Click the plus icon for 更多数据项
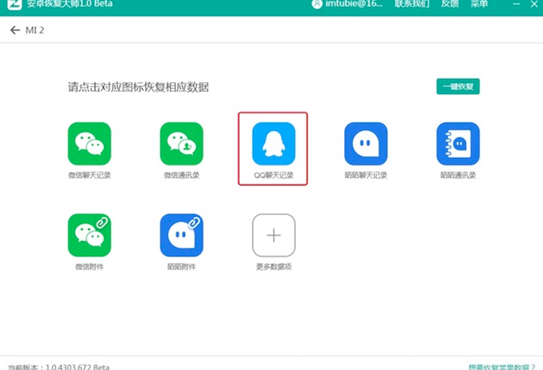The height and width of the screenshot is (370, 543). point(274,235)
